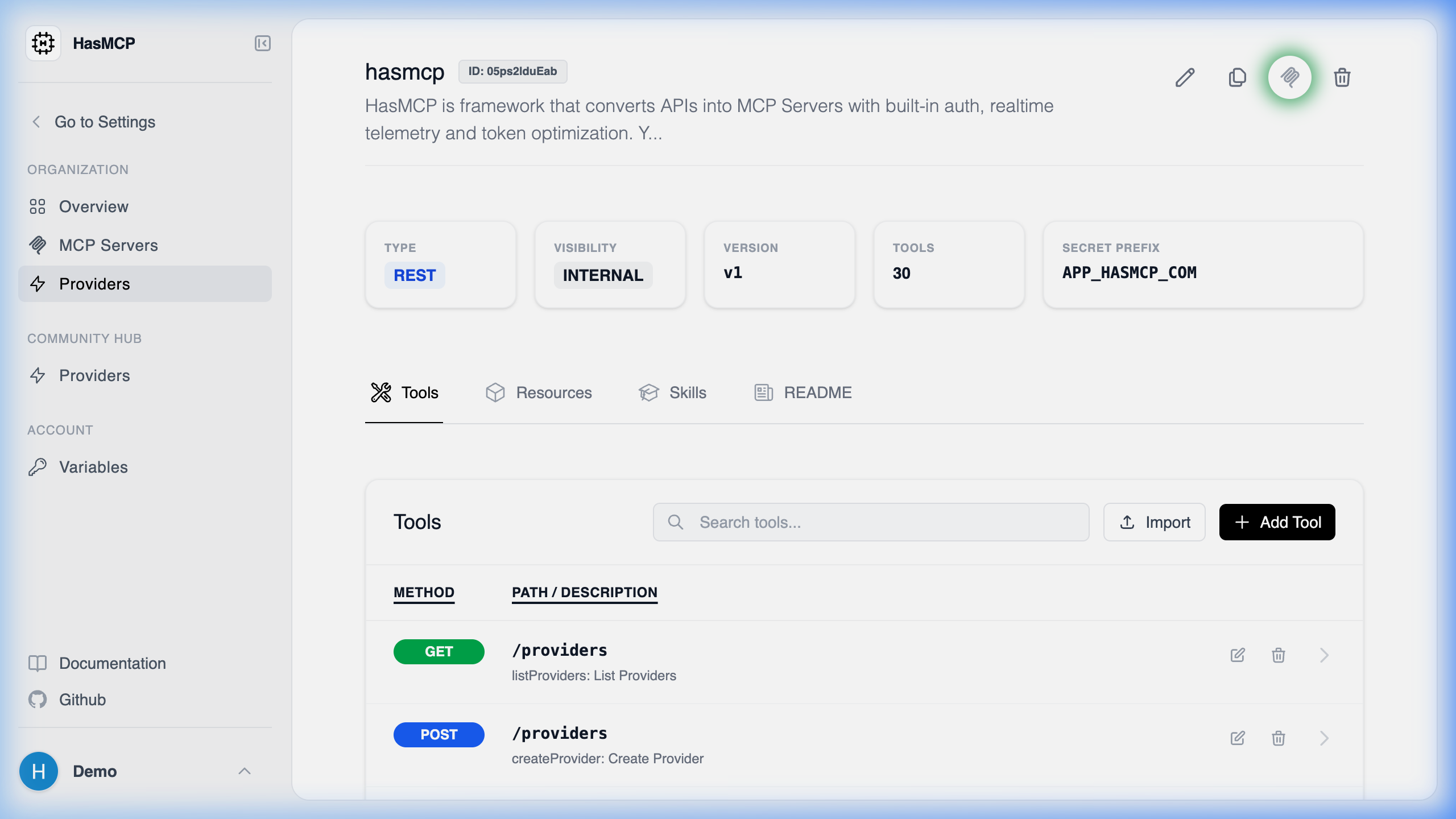Screen dimensions: 1456x819
Task: Open the Github link icon
Action: (x=38, y=700)
